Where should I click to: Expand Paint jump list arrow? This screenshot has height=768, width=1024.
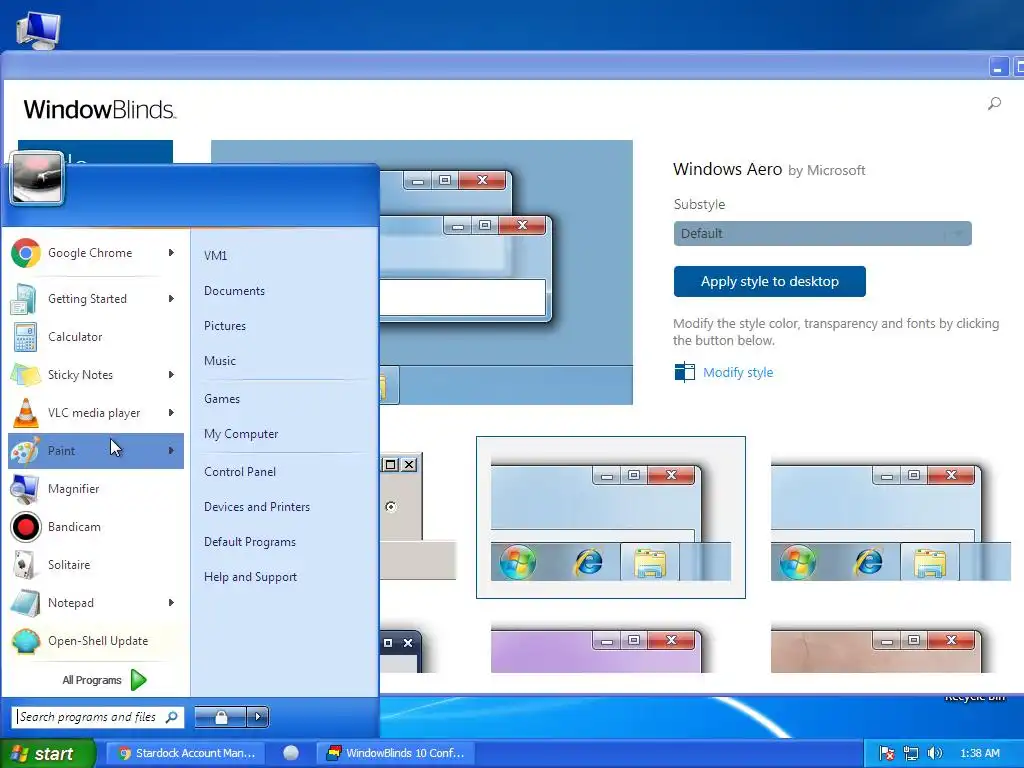point(171,451)
